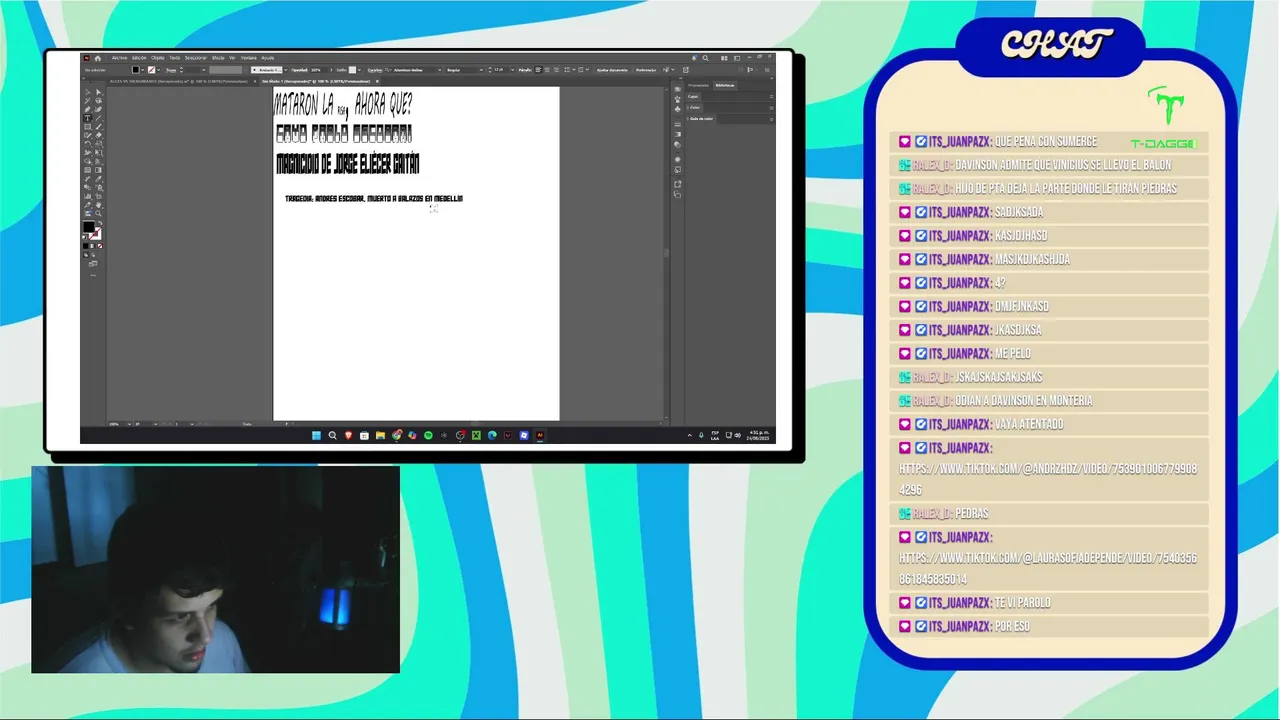Open the search icon in Illustrator's top bar
Screen dimensions: 1280x720
pyautogui.click(x=706, y=58)
